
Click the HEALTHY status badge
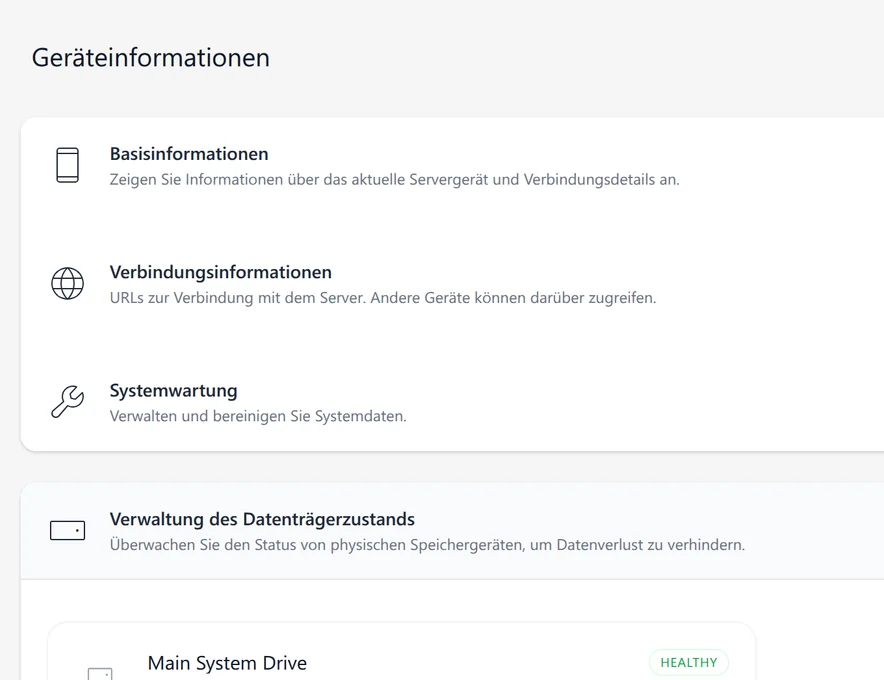pos(689,663)
